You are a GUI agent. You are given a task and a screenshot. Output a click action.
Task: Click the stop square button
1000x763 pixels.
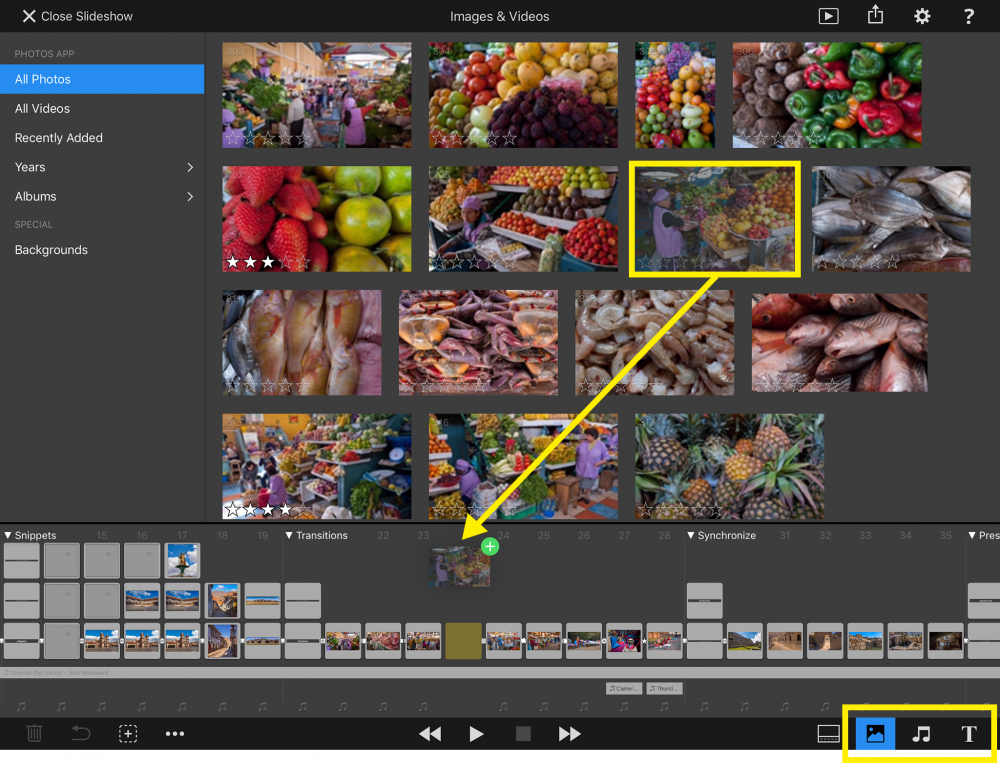[x=523, y=734]
